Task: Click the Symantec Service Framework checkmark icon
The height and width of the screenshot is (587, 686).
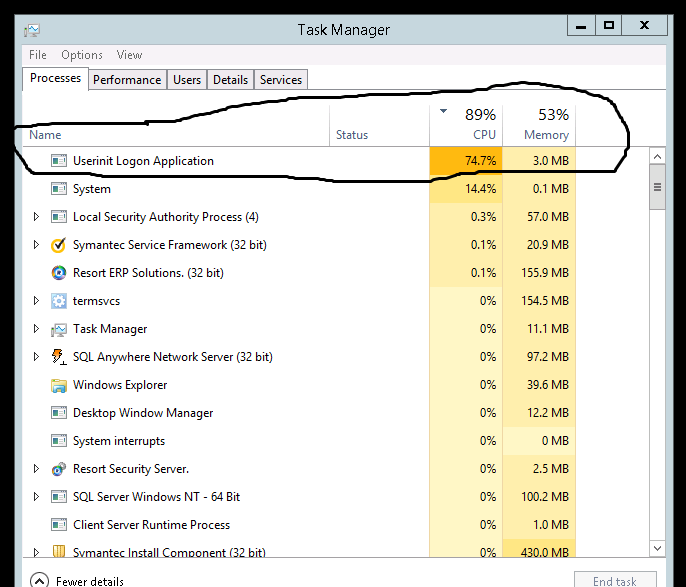Action: [59, 245]
